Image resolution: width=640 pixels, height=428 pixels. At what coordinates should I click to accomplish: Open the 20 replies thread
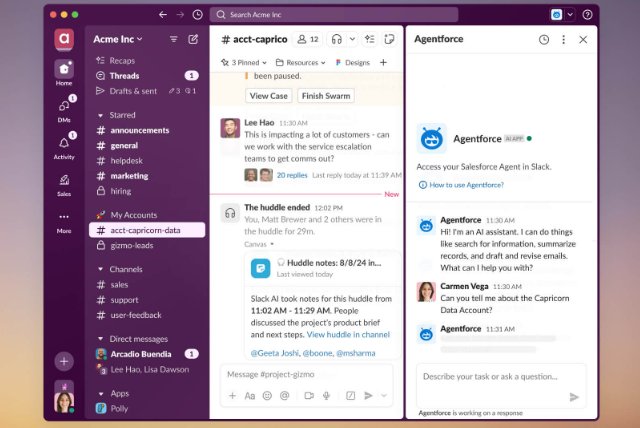pyautogui.click(x=292, y=175)
